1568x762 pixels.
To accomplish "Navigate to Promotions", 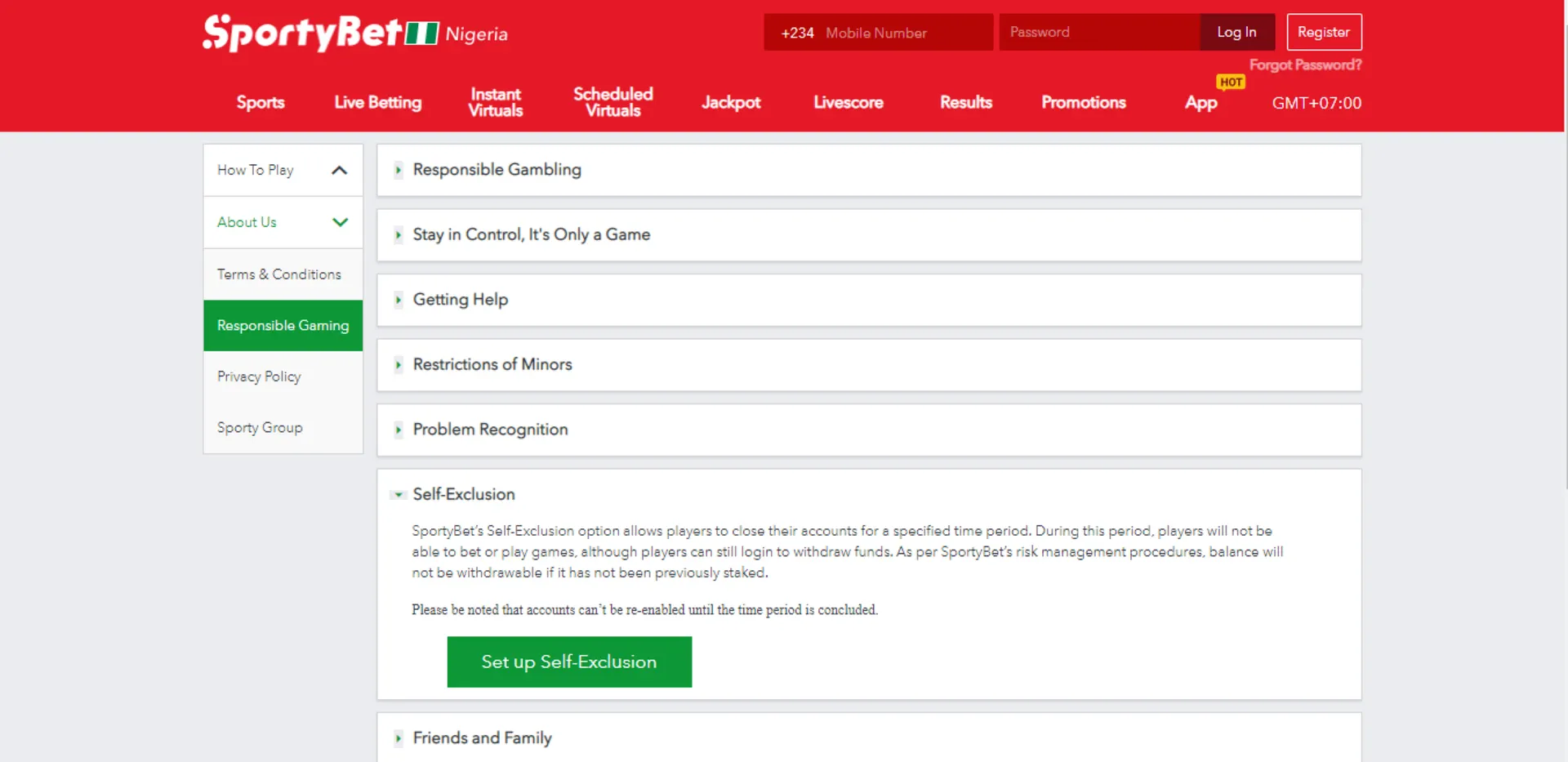I will coord(1084,102).
